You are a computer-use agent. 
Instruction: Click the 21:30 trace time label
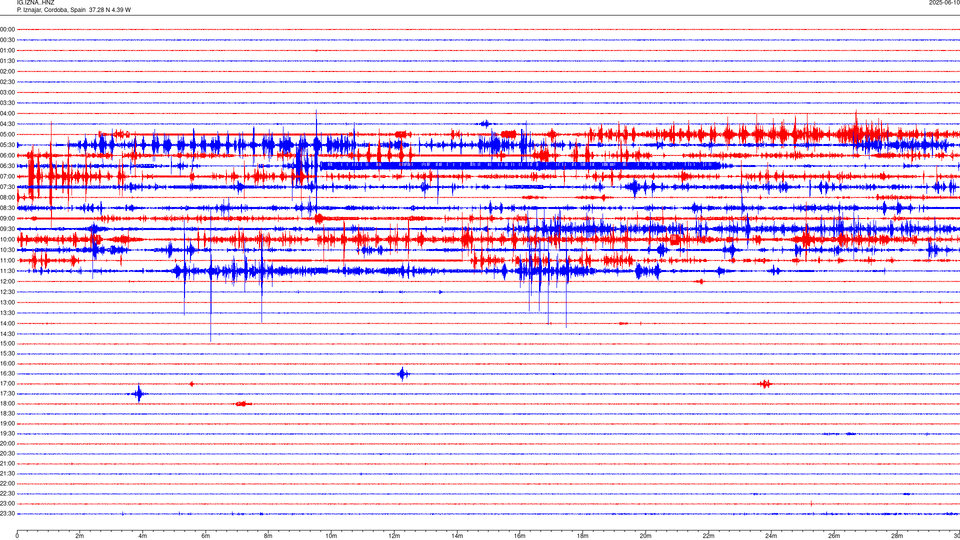coord(7,473)
